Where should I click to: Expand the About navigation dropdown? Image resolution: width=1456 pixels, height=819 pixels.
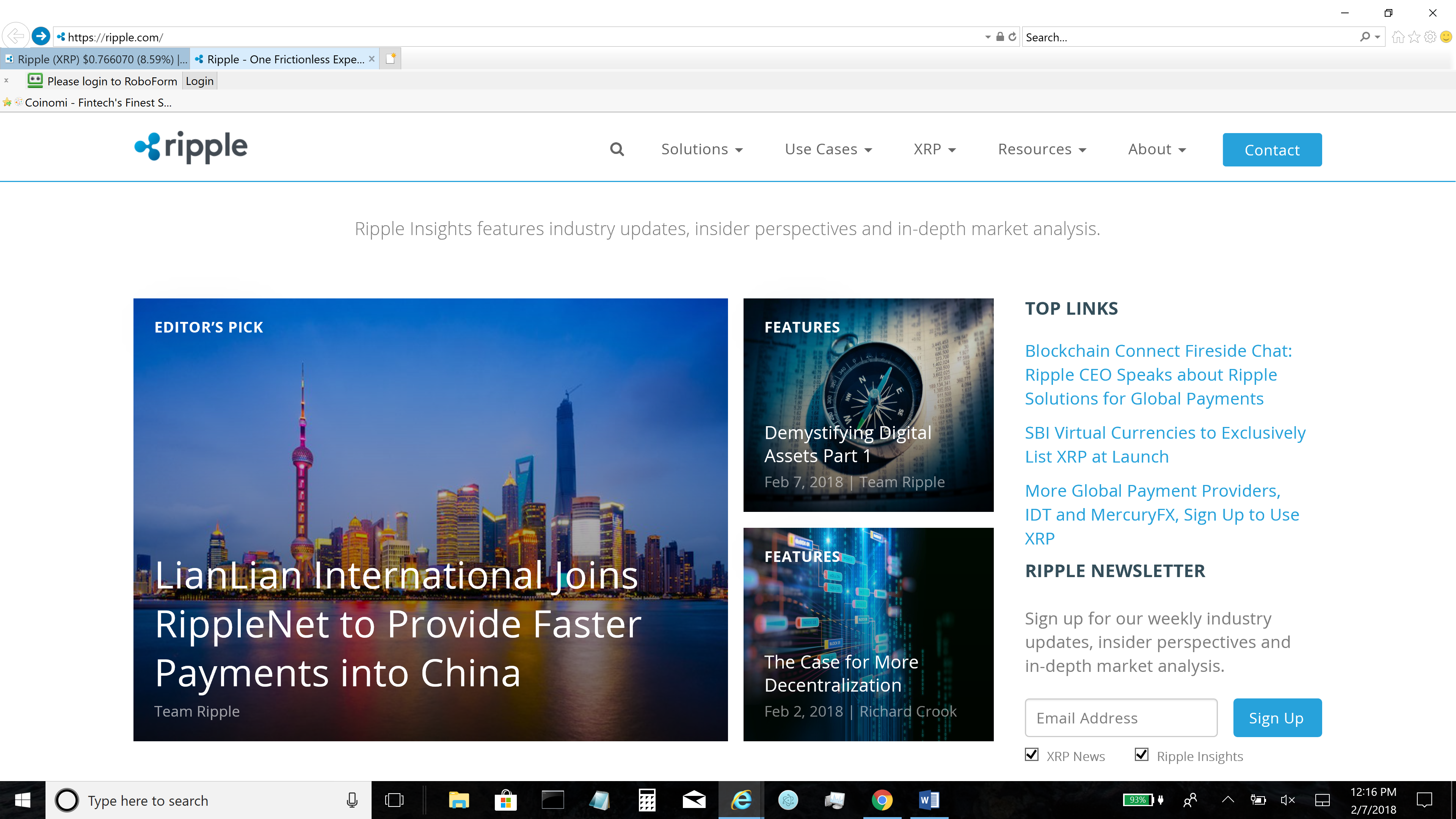[1157, 149]
